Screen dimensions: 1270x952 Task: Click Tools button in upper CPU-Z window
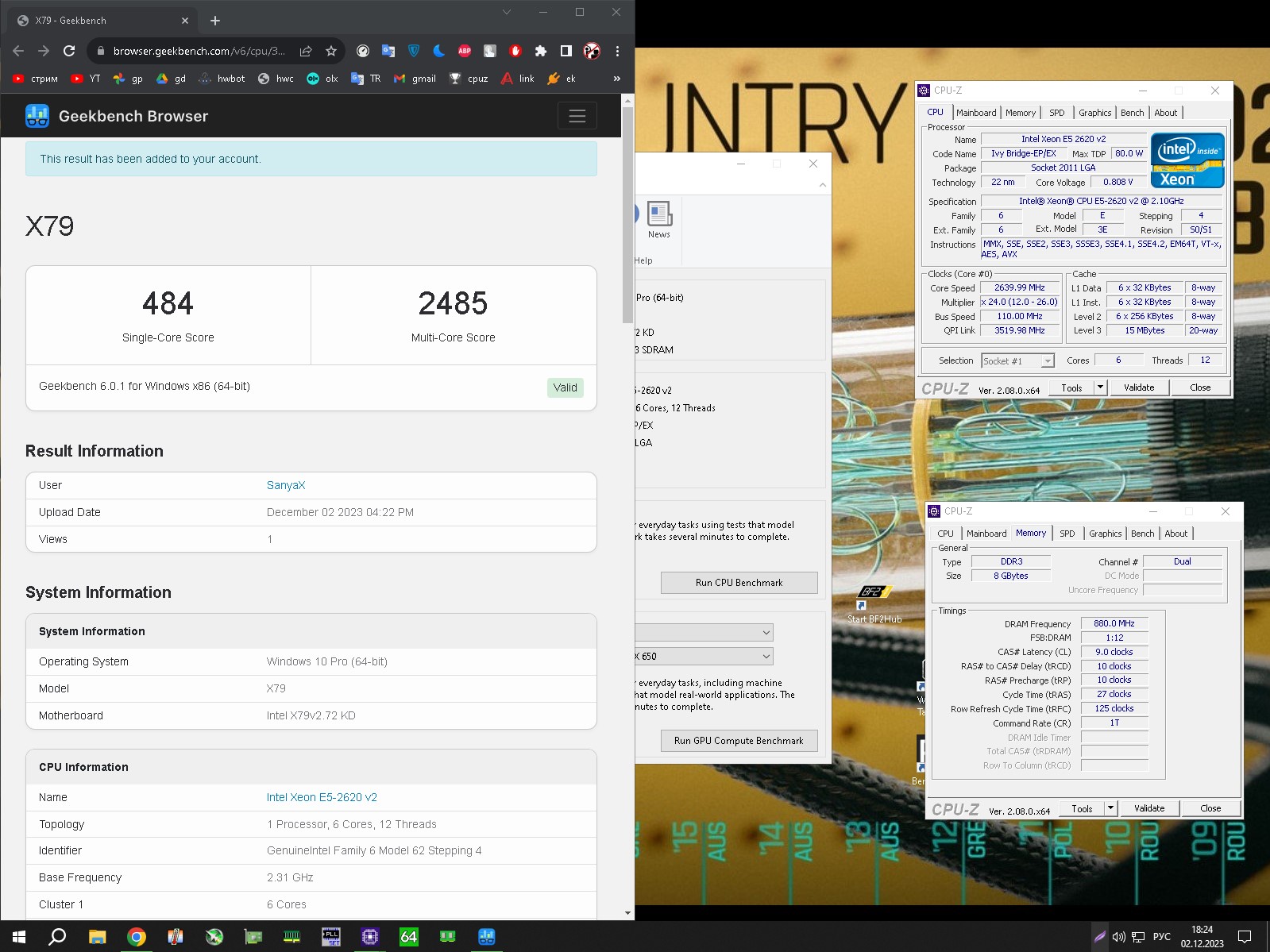[x=1071, y=388]
